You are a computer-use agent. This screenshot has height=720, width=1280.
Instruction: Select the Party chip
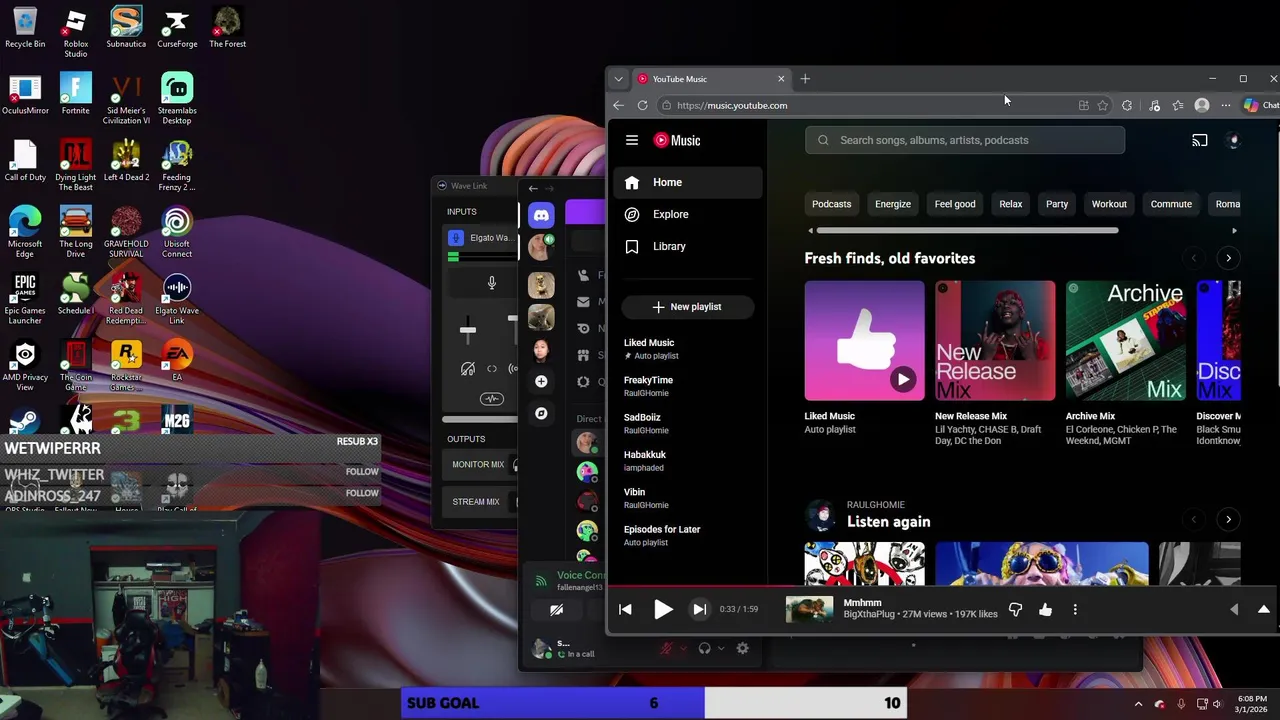(x=1057, y=204)
